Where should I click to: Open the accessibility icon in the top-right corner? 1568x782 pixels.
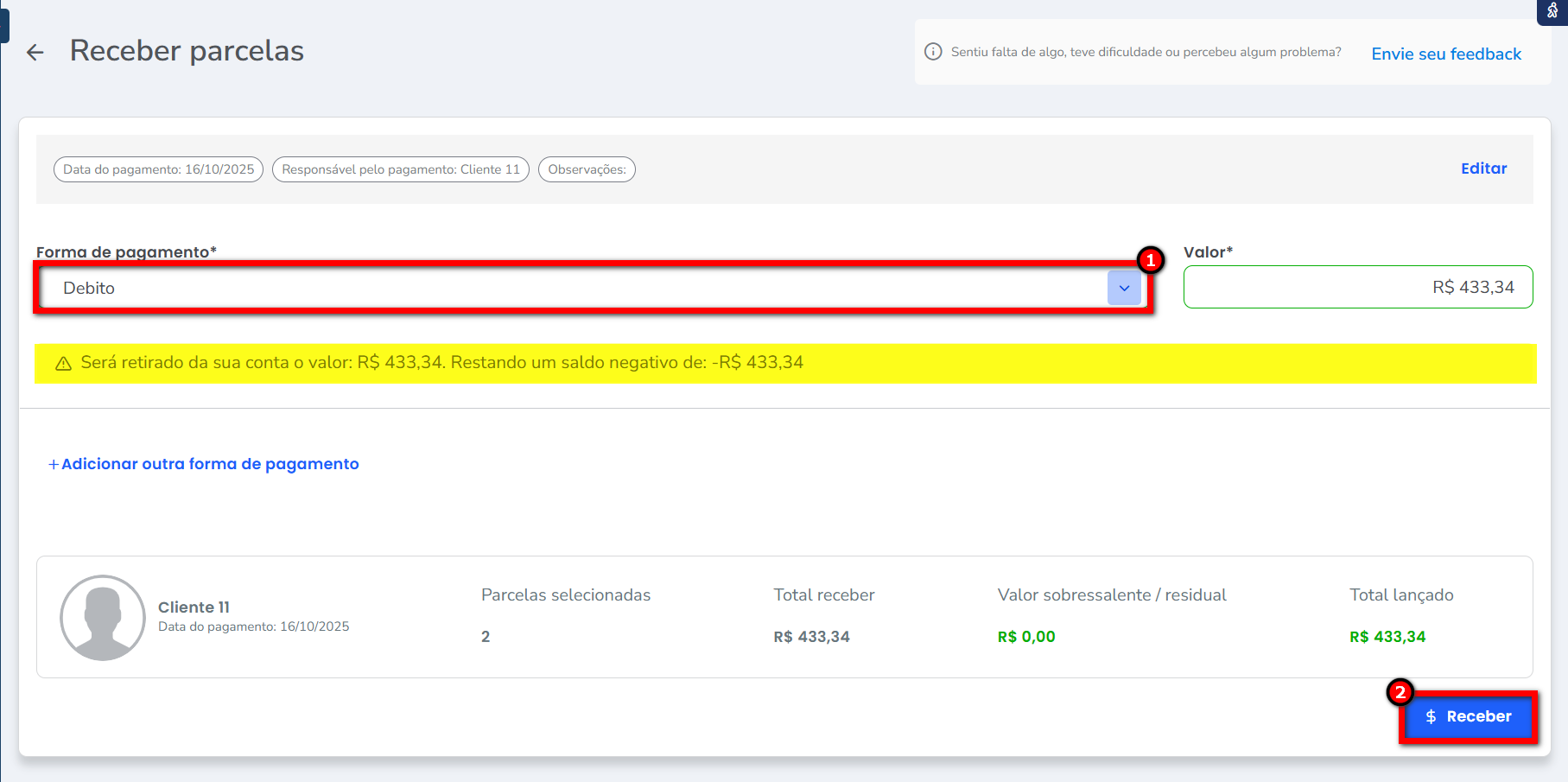tap(1552, 10)
